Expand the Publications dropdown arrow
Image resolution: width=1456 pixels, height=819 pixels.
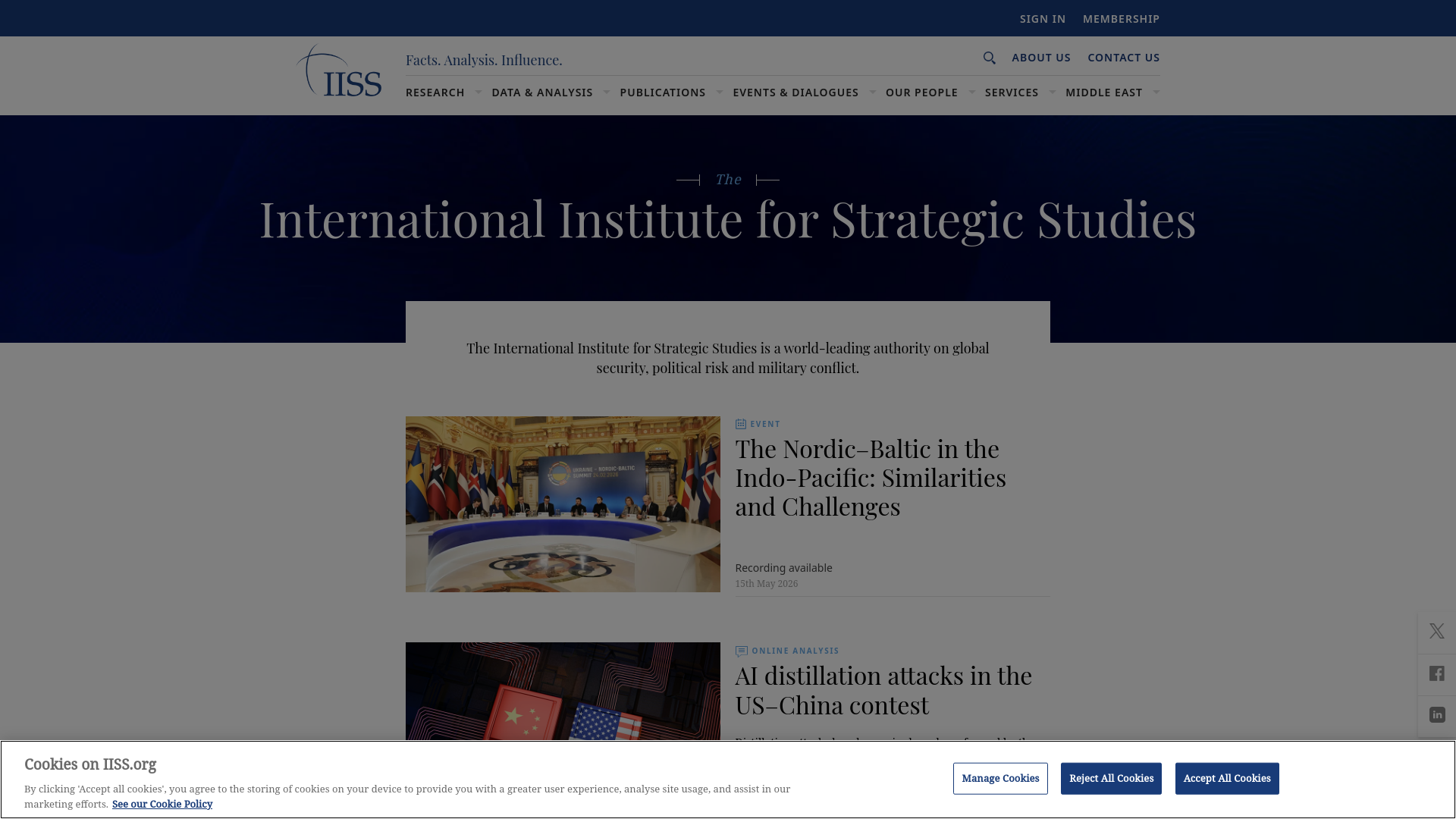pos(720,93)
